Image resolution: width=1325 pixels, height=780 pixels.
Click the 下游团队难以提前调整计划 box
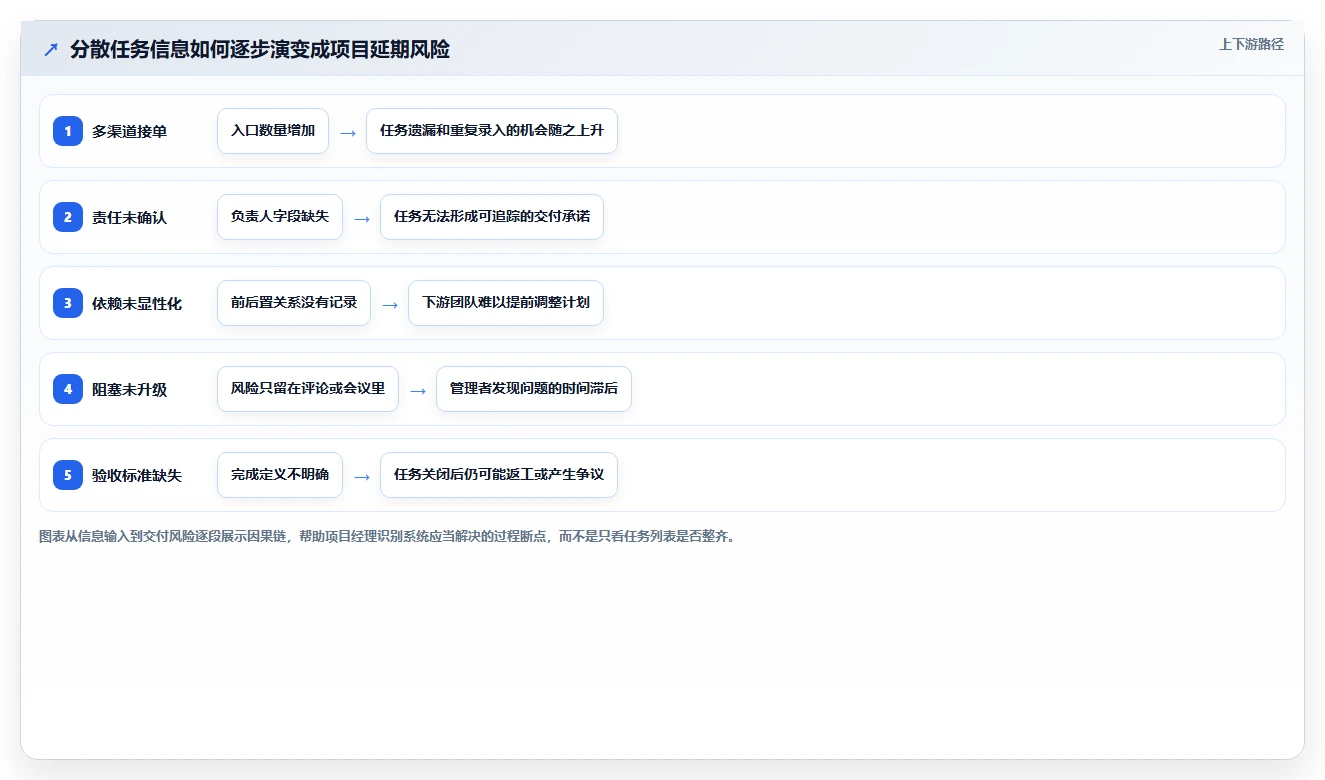tap(506, 303)
